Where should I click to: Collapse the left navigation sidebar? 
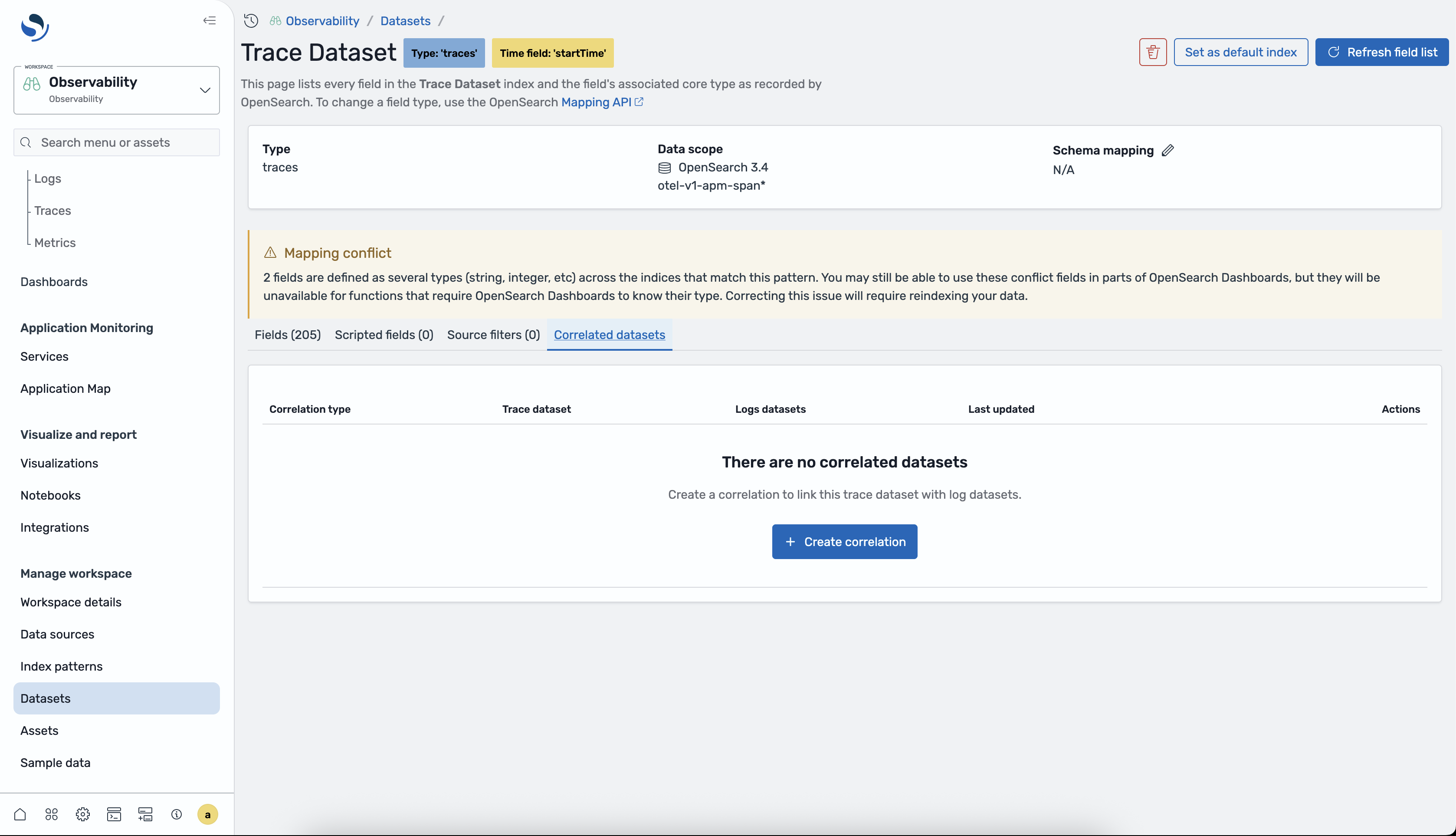210,21
